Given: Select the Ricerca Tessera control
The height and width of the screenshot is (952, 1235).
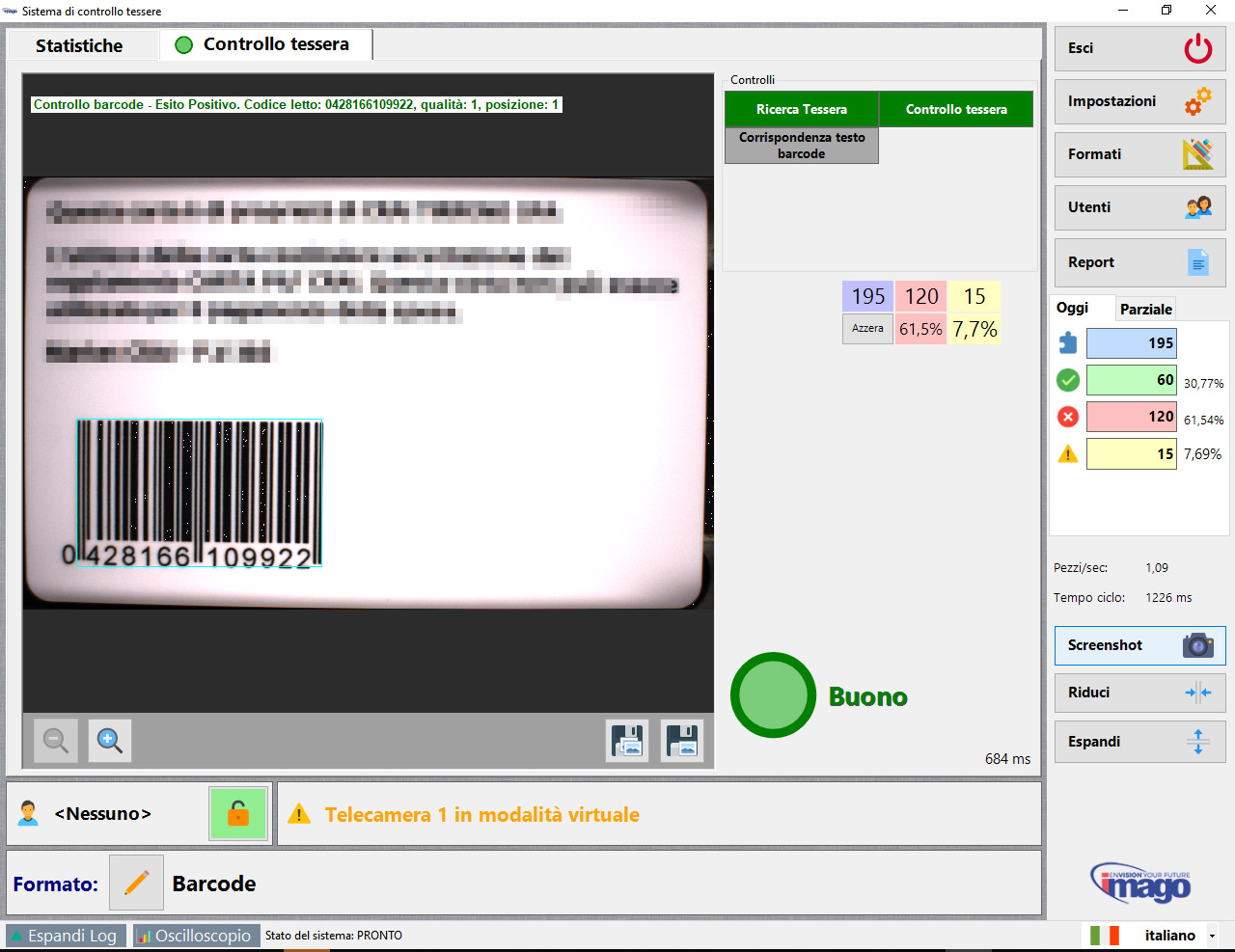Looking at the screenshot, I should pos(802,109).
